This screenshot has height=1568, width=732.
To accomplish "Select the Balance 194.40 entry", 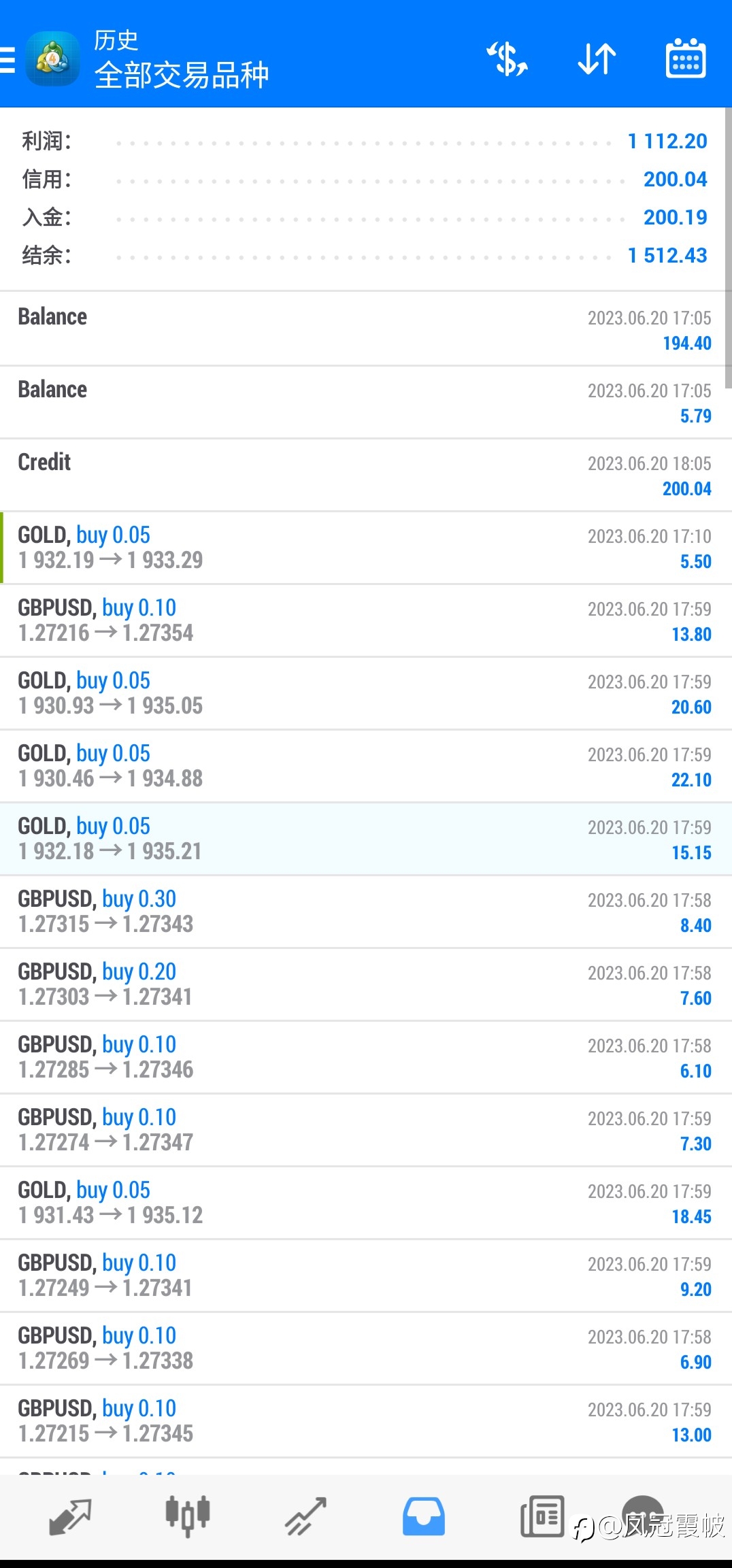I will [x=366, y=329].
